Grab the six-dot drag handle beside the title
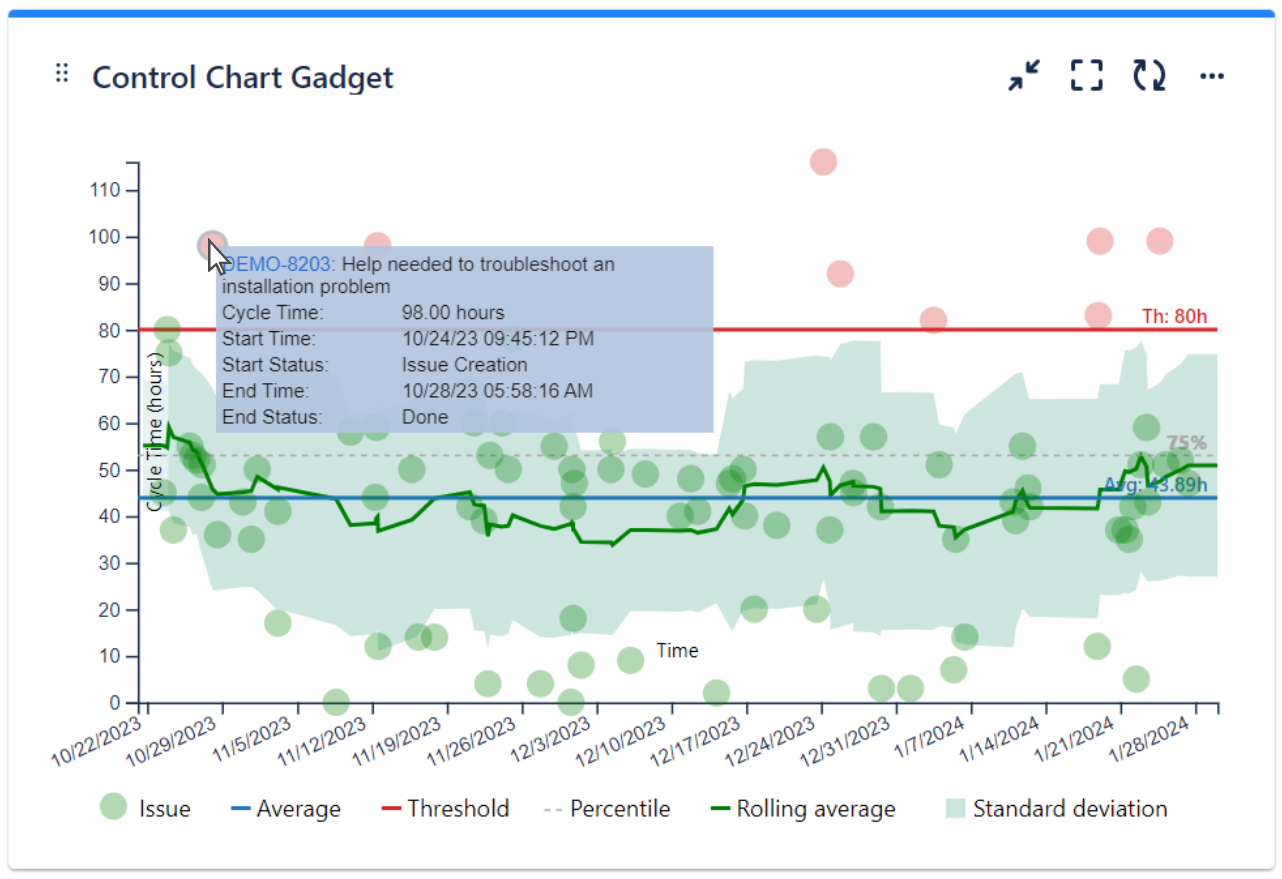 pos(61,72)
